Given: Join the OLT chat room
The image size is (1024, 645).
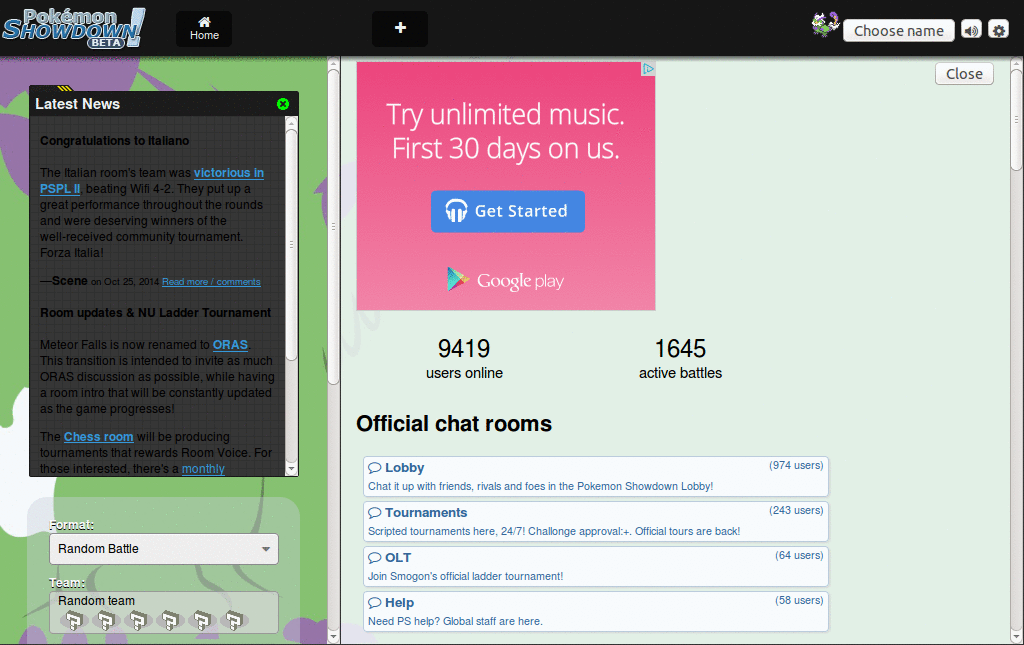Looking at the screenshot, I should [x=596, y=567].
